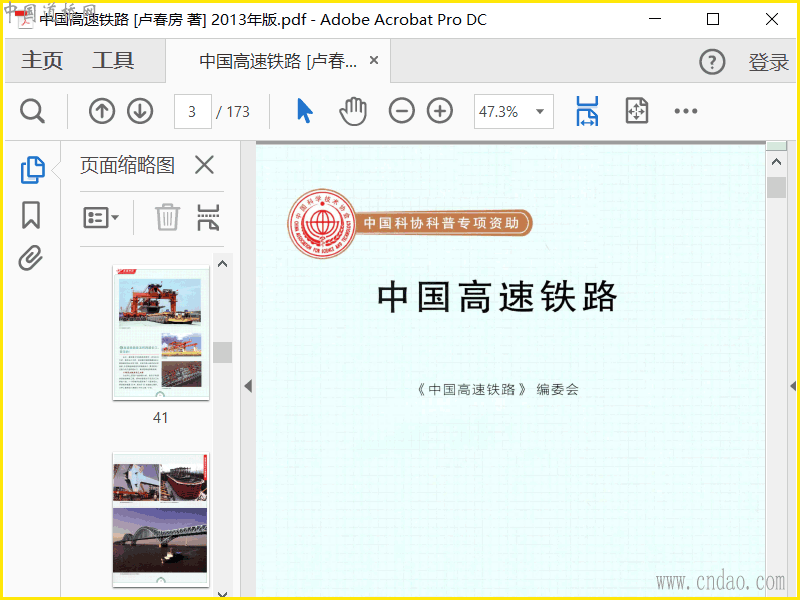
Task: Close the 页面缩略图 panel
Action: [x=204, y=165]
